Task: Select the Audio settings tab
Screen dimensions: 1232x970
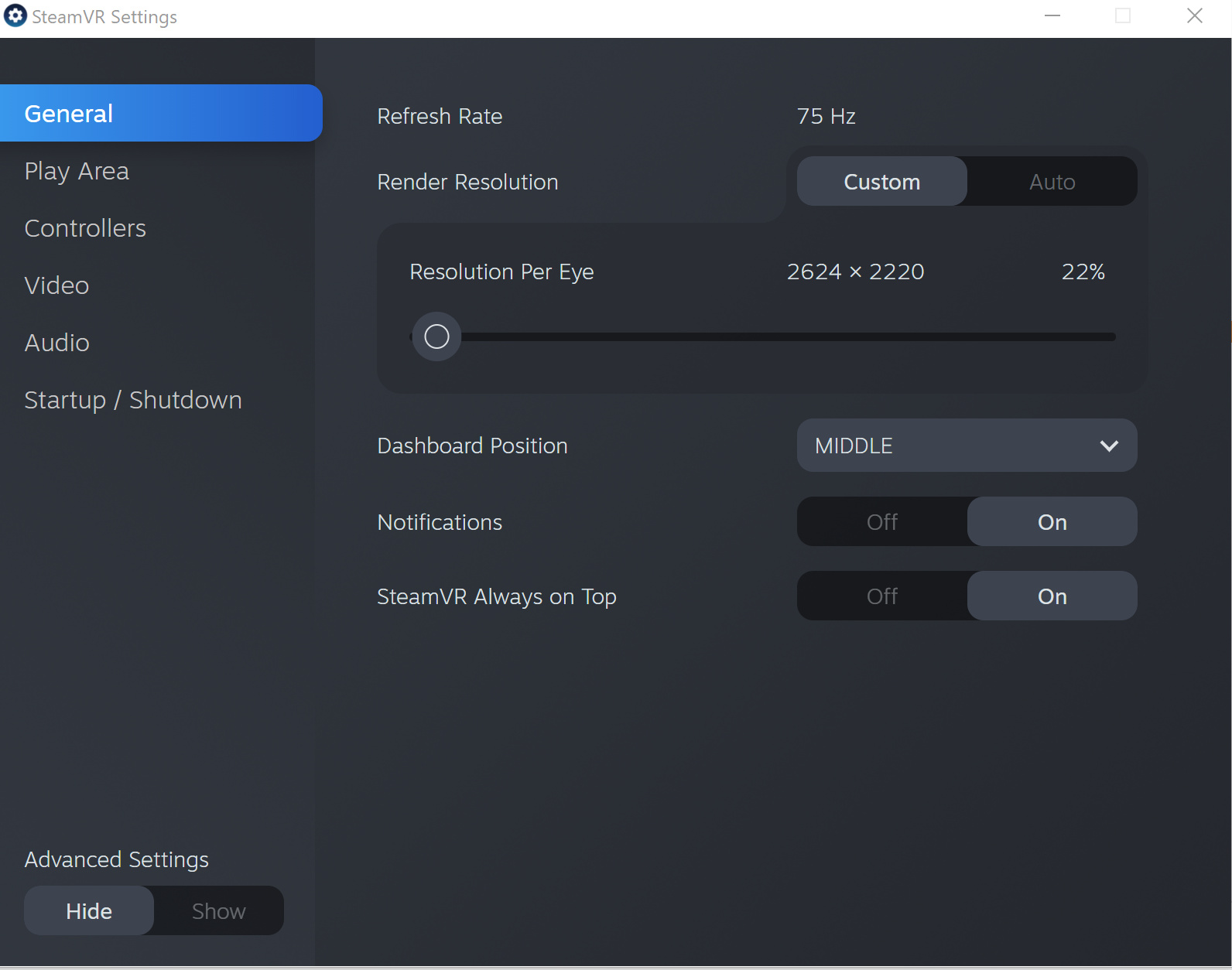Action: tap(56, 343)
